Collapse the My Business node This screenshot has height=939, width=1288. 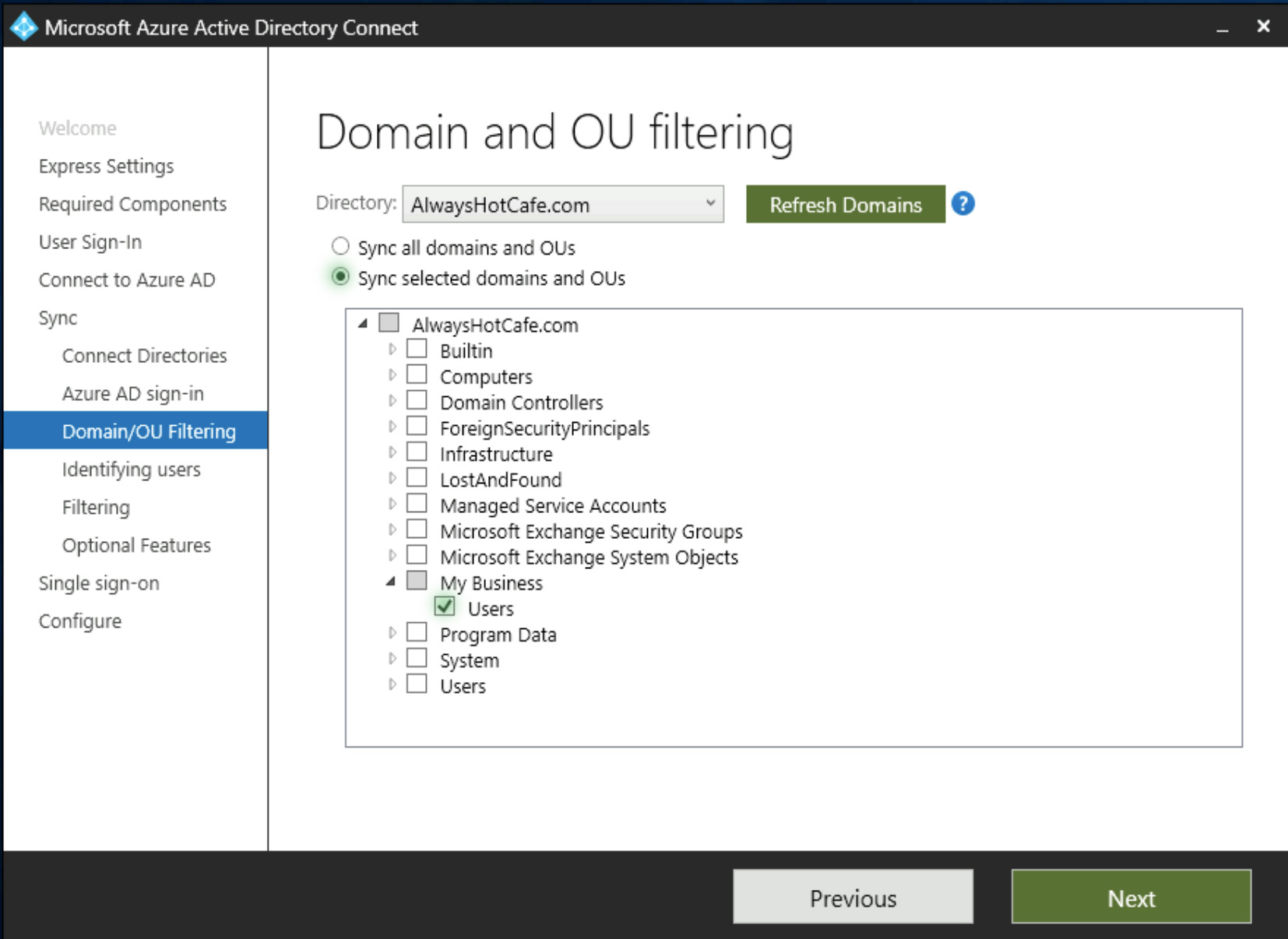(x=392, y=580)
